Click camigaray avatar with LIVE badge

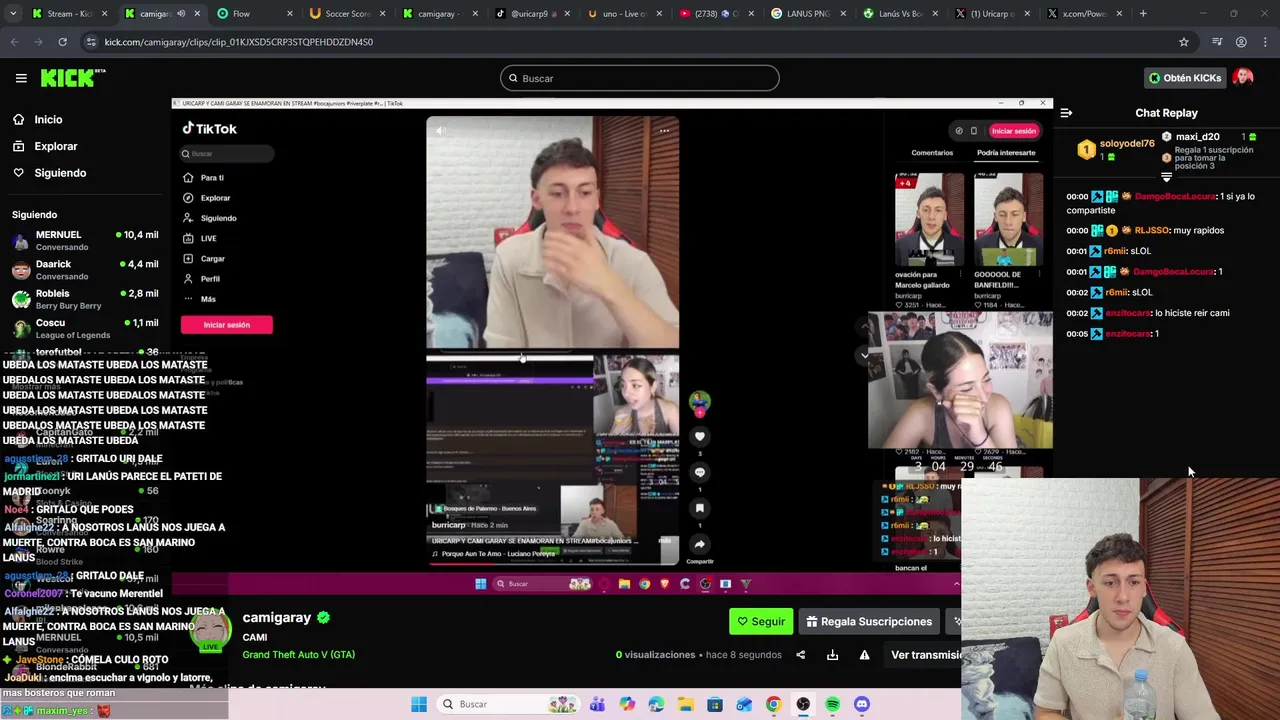(211, 630)
